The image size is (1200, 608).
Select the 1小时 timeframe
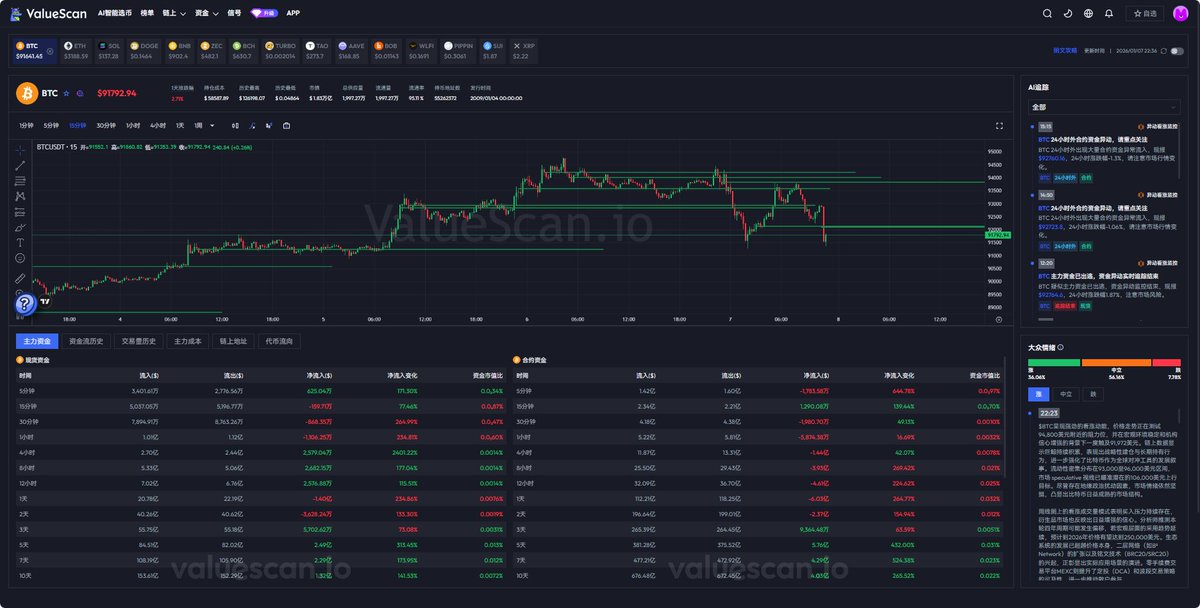133,125
